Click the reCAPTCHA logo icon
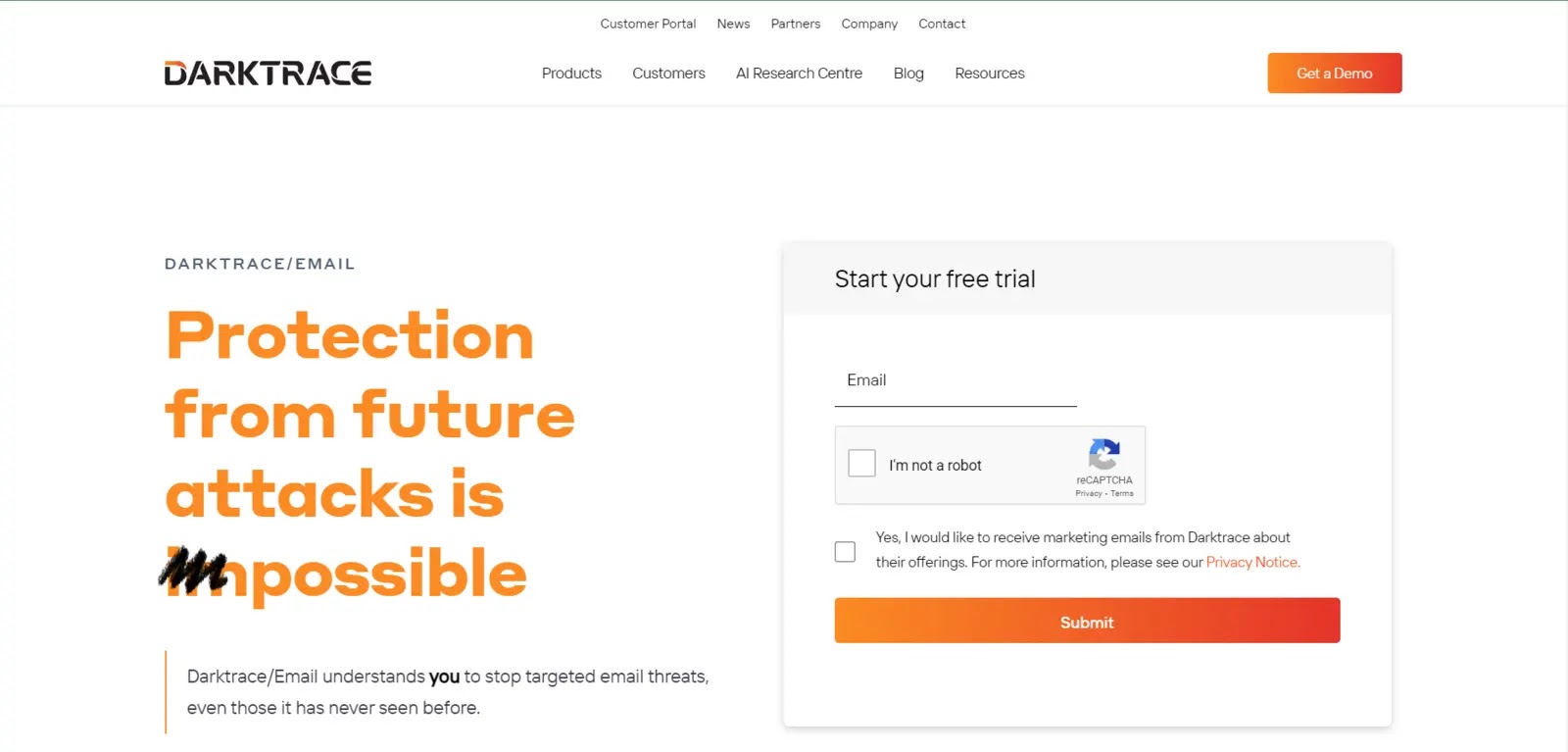The height and width of the screenshot is (752, 1568). (1103, 455)
